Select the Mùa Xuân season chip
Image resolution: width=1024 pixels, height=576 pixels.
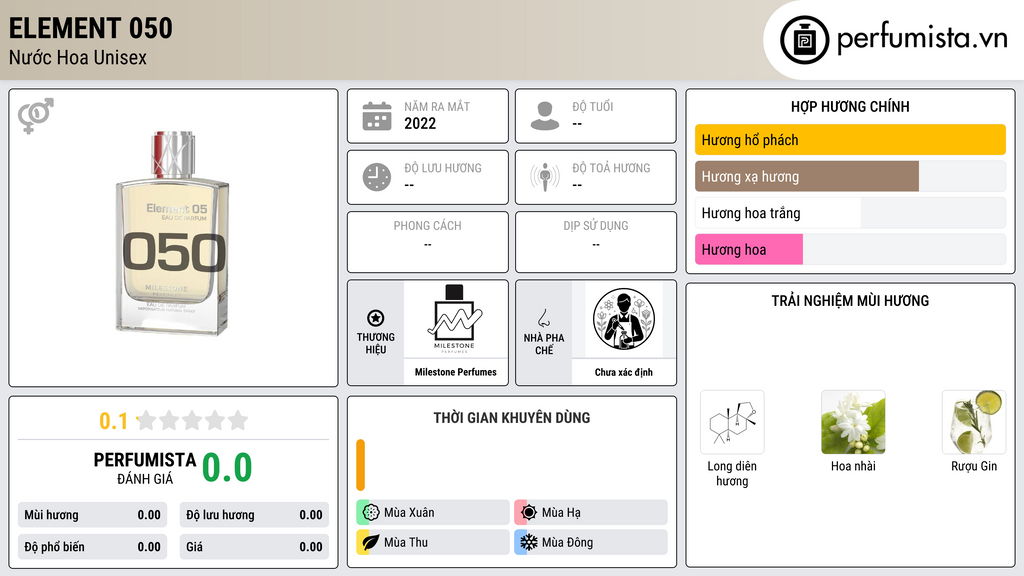click(x=433, y=513)
